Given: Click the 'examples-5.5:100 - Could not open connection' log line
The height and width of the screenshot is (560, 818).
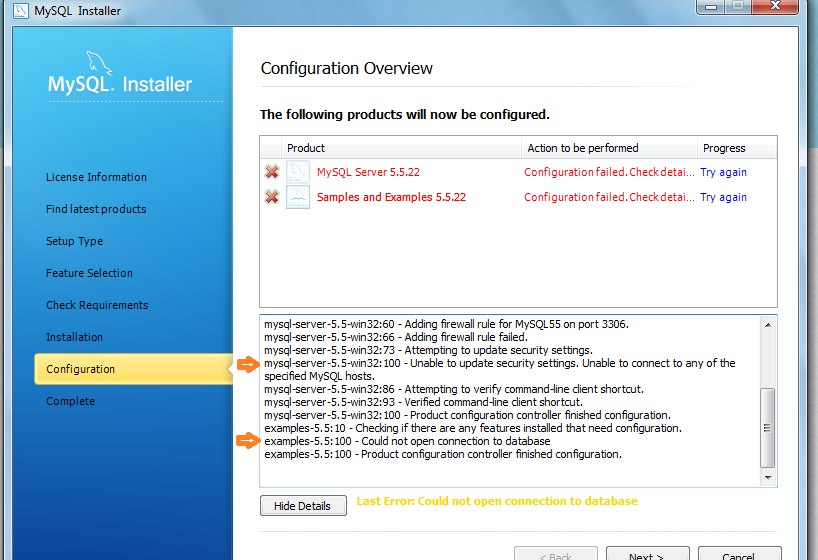Looking at the screenshot, I should point(407,442).
